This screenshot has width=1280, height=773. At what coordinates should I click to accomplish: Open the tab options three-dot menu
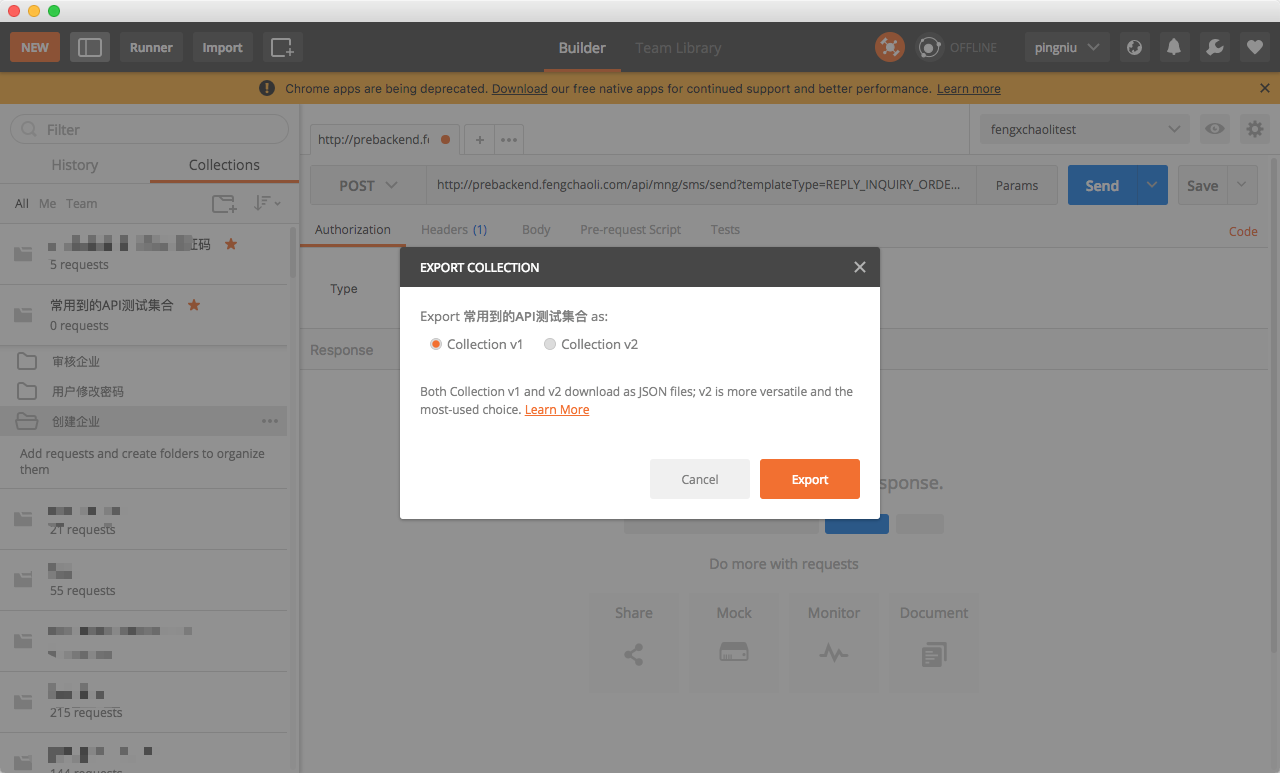pyautogui.click(x=509, y=140)
